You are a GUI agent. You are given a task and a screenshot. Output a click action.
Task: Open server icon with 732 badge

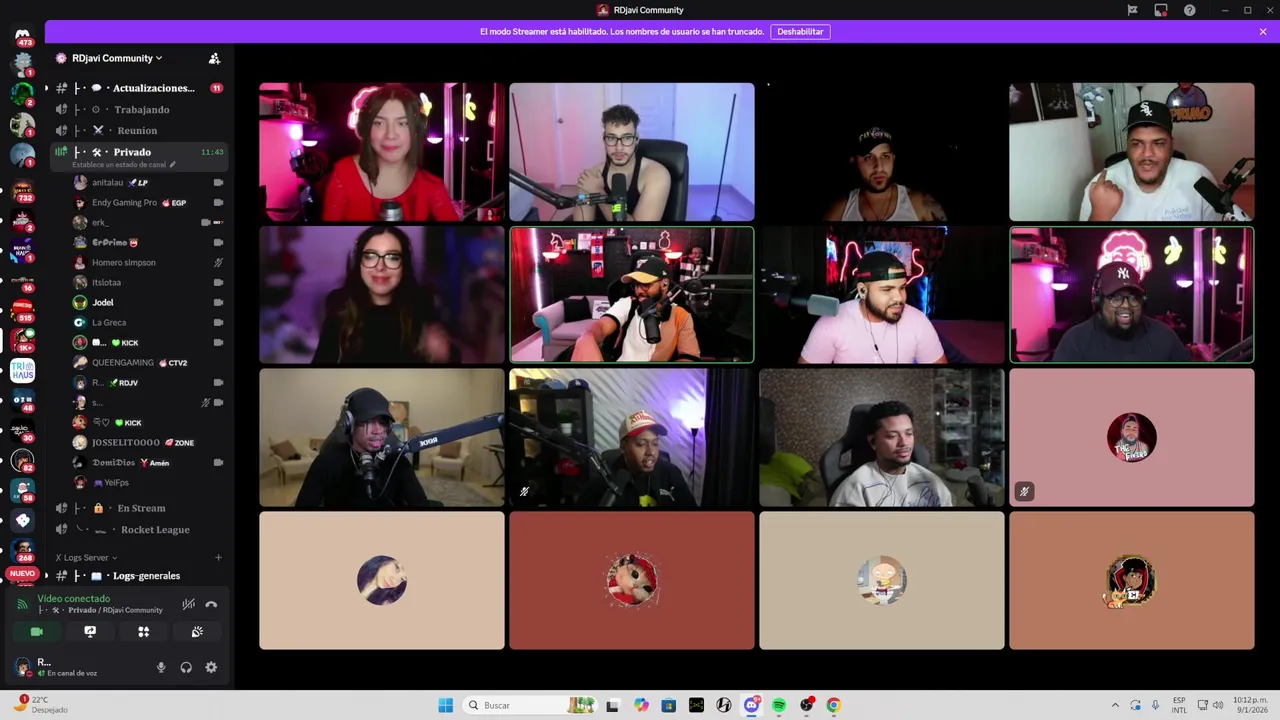coord(22,191)
